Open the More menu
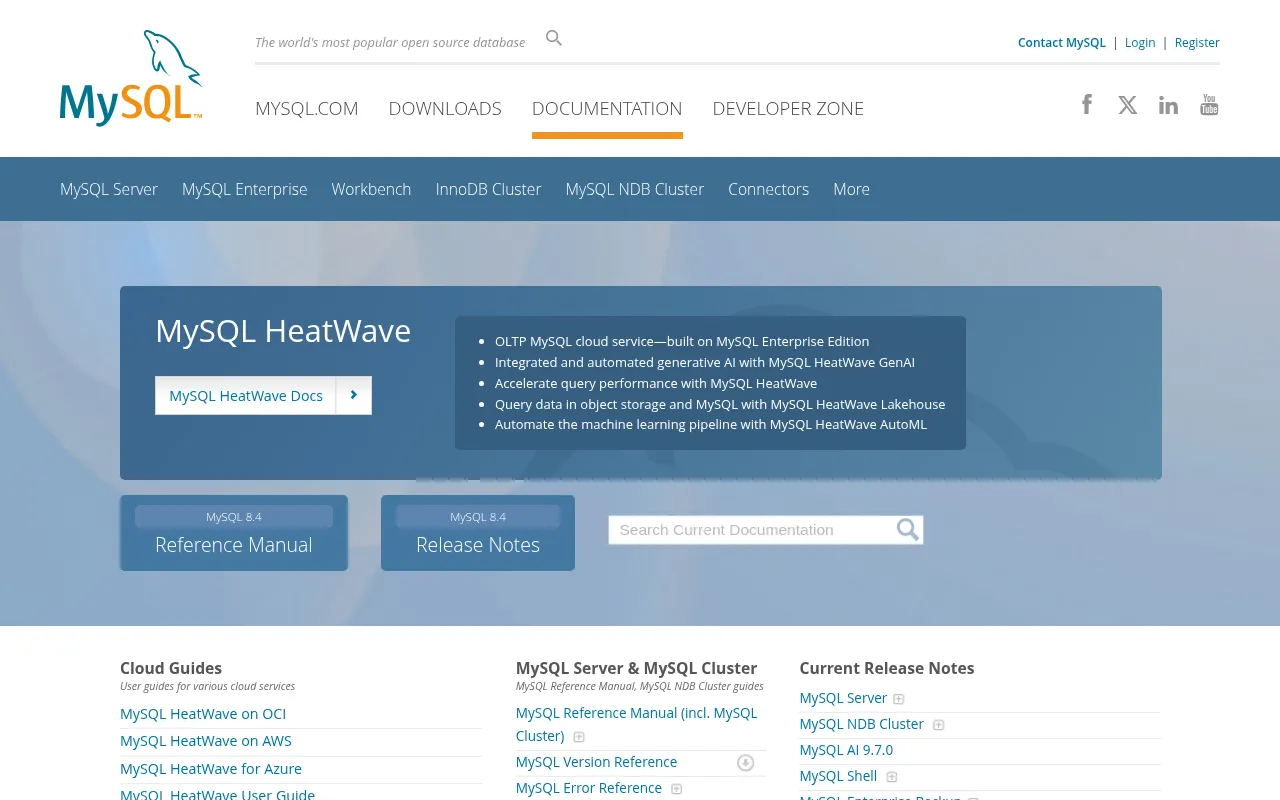 (852, 189)
